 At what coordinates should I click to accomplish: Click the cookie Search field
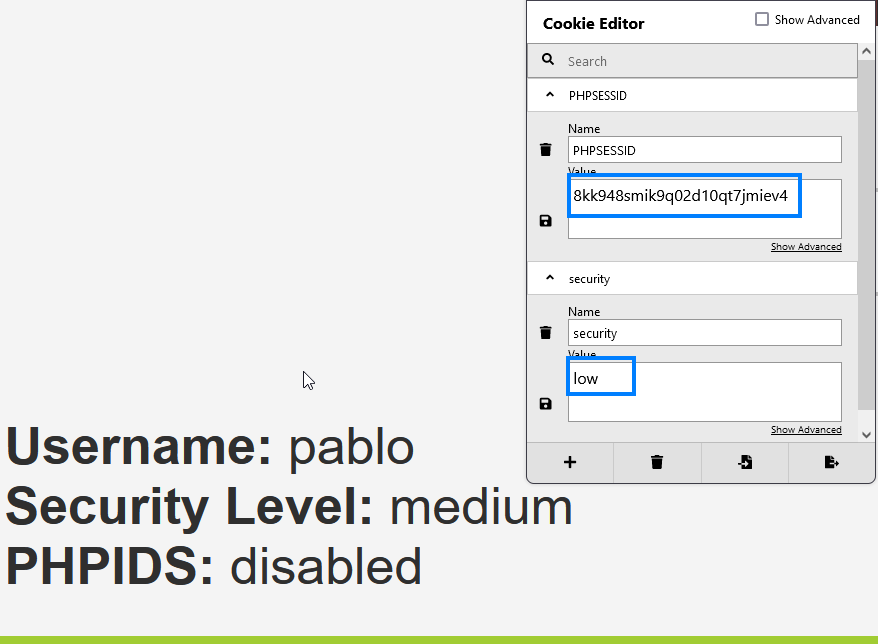[700, 61]
